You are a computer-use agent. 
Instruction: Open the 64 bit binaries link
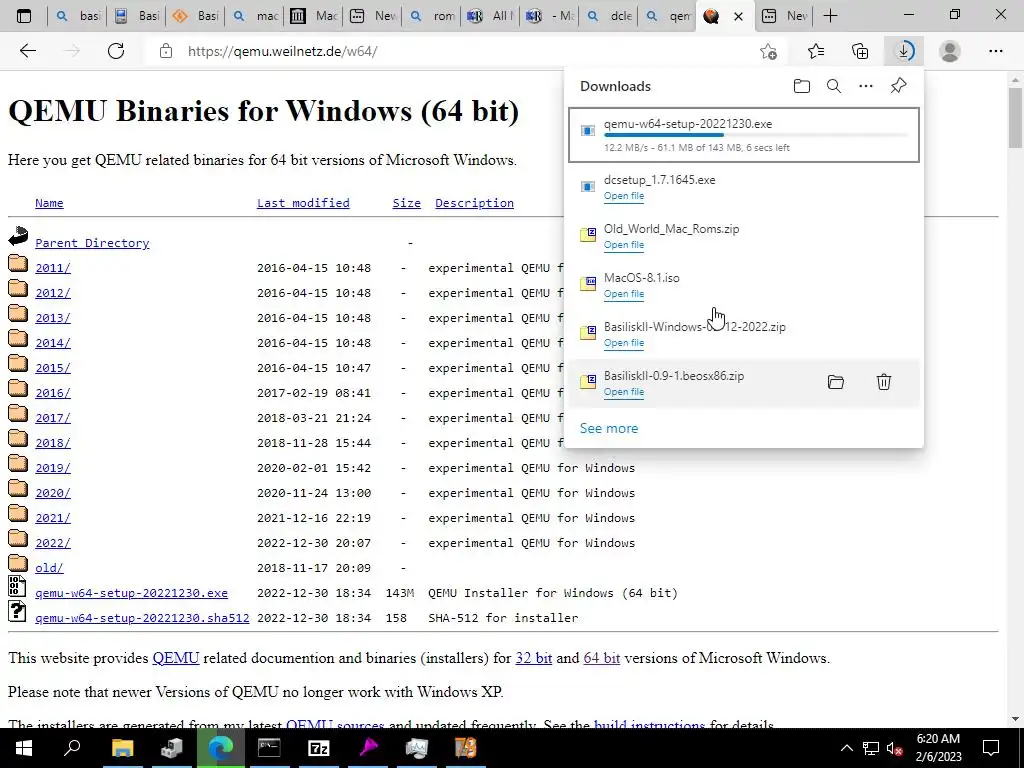point(601,658)
